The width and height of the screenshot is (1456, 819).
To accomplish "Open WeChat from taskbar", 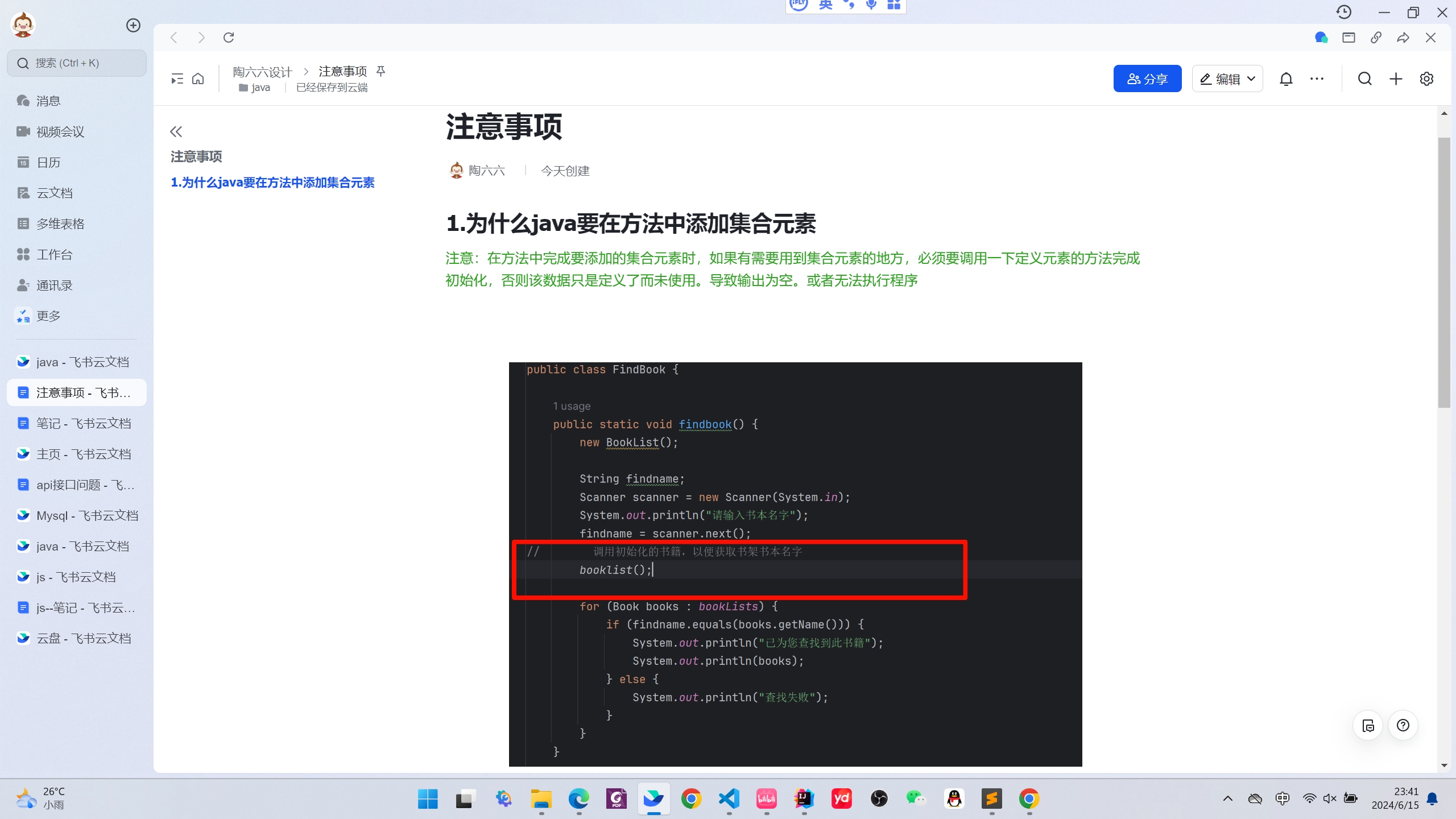I will 916,799.
